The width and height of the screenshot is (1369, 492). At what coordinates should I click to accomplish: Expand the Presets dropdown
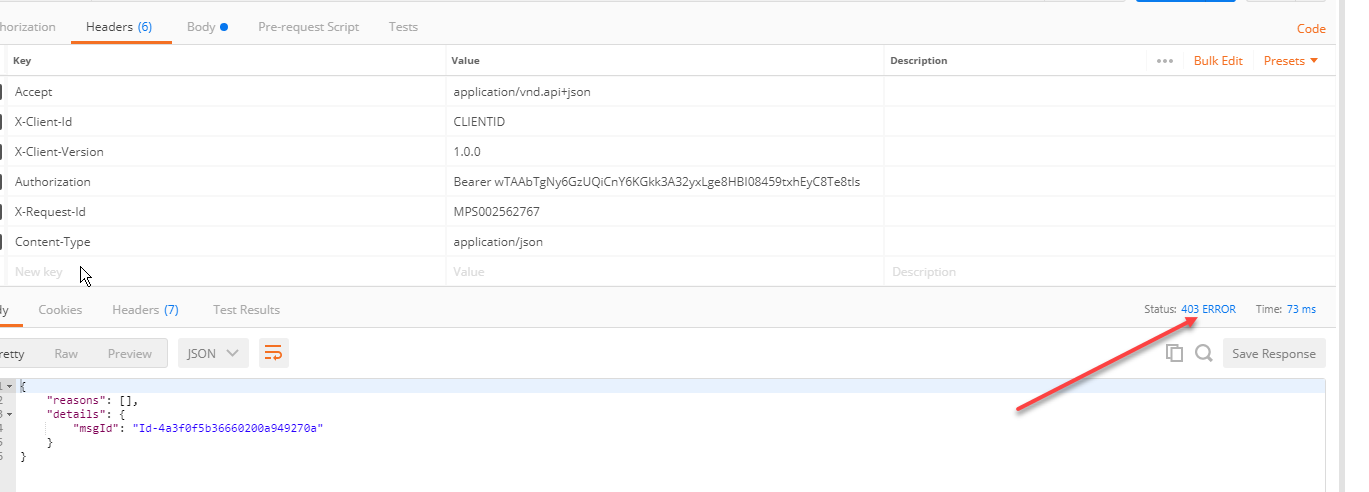coord(1291,61)
